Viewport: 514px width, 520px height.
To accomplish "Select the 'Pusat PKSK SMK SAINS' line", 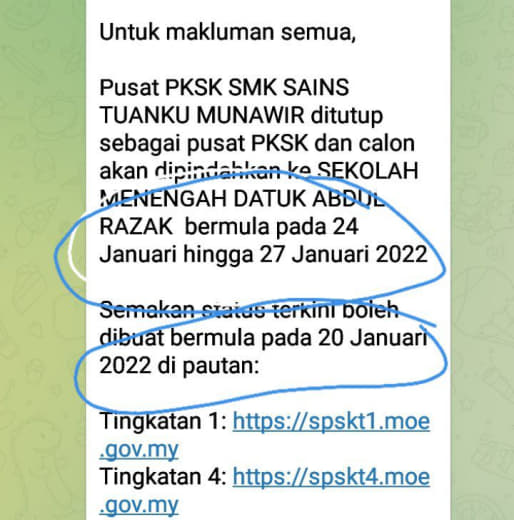I will pos(224,88).
